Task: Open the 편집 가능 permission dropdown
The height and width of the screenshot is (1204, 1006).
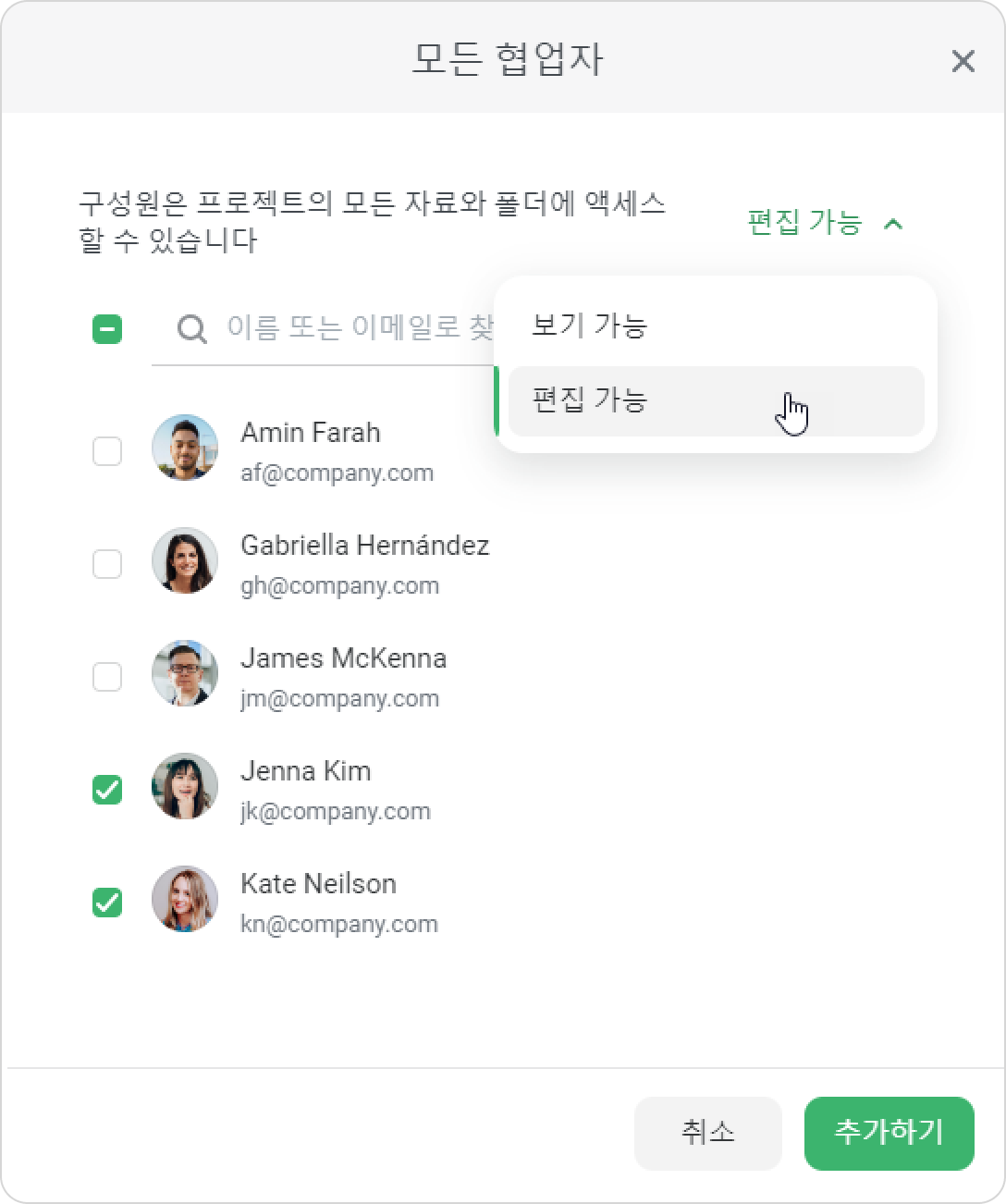Action: 825,223
